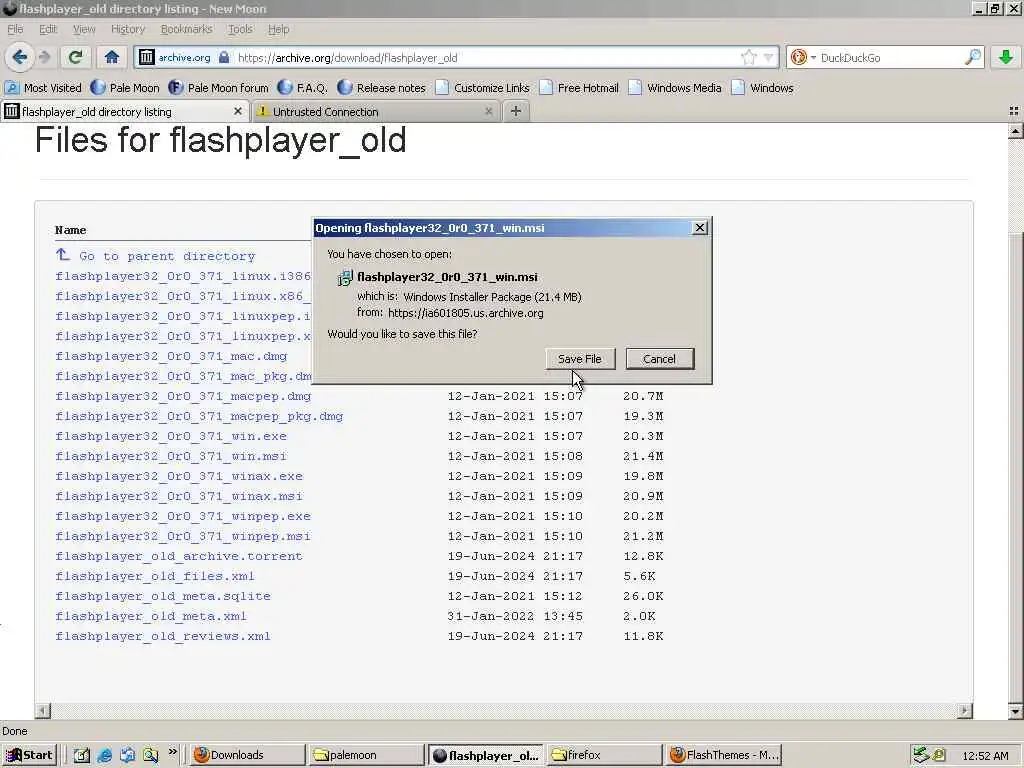Launch Internet Explorer from quick launch
Image resolution: width=1024 pixels, height=768 pixels.
104,755
